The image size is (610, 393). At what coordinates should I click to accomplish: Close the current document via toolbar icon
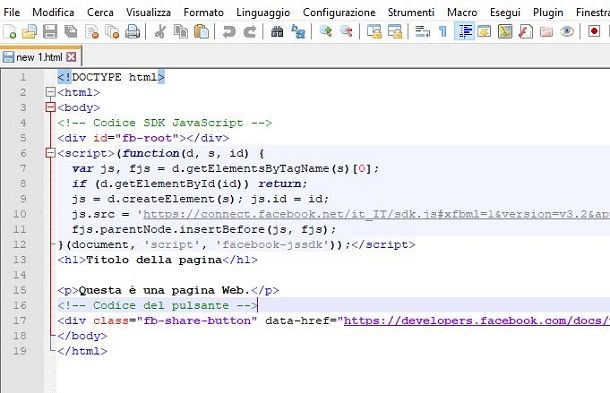tap(92, 32)
